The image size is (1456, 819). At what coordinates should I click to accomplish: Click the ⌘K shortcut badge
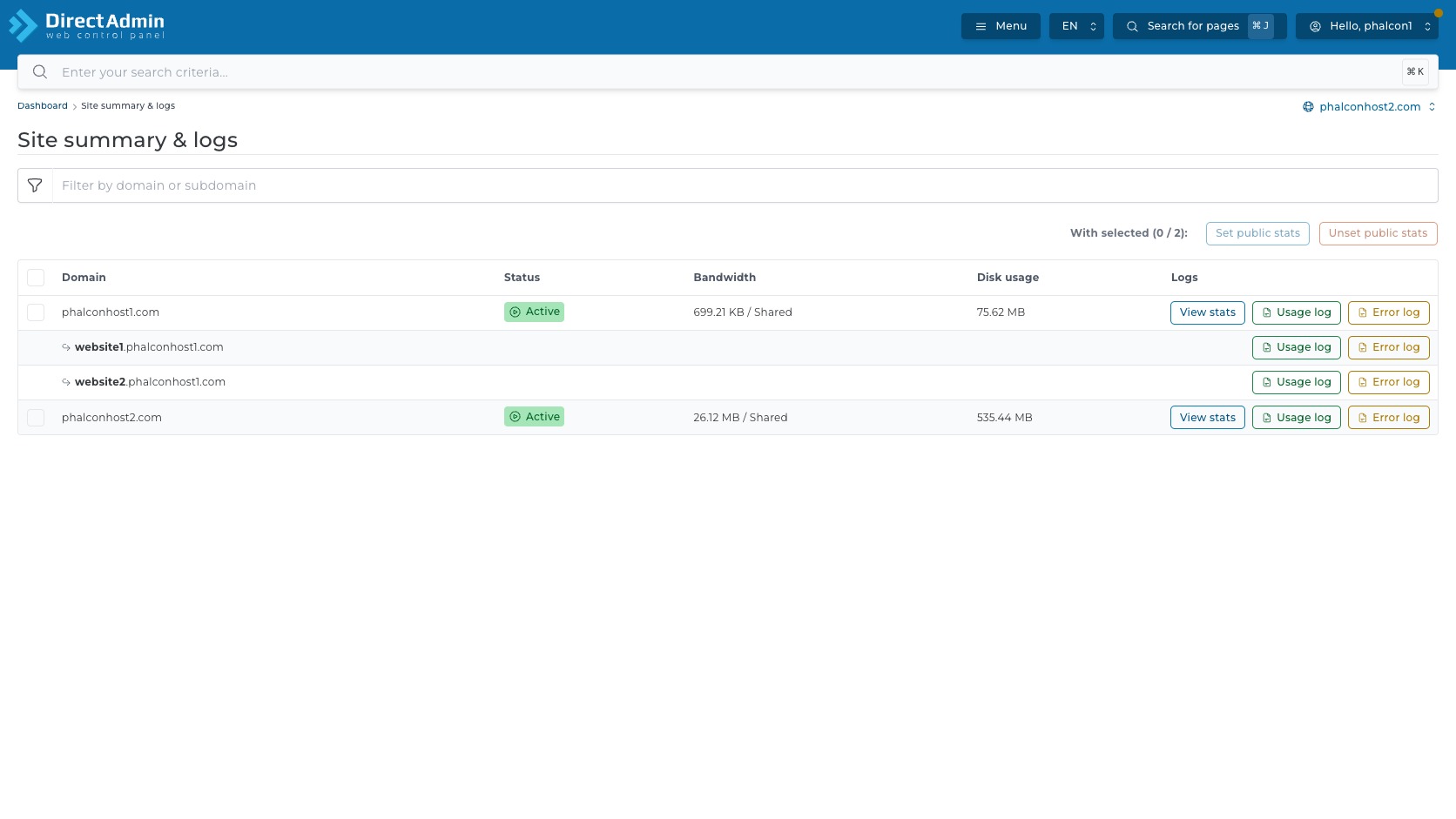(x=1415, y=72)
